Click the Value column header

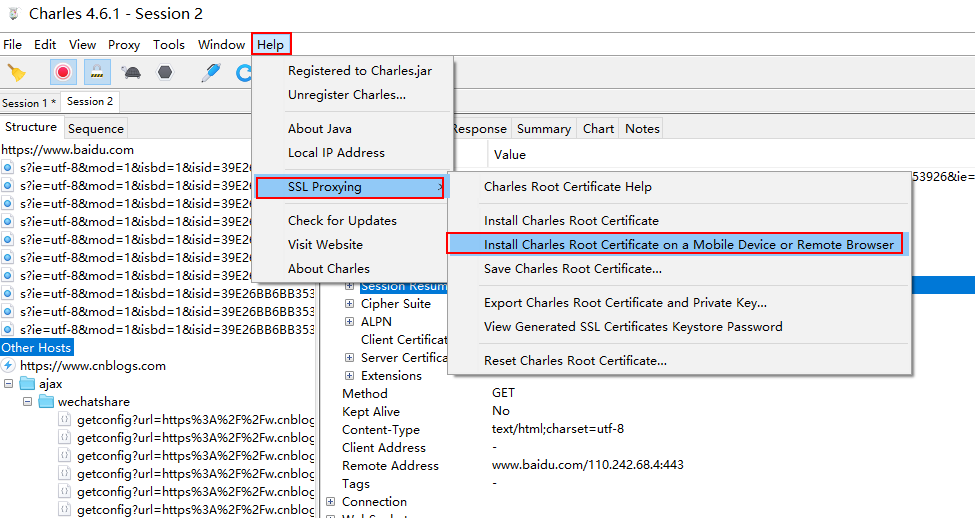tap(510, 155)
